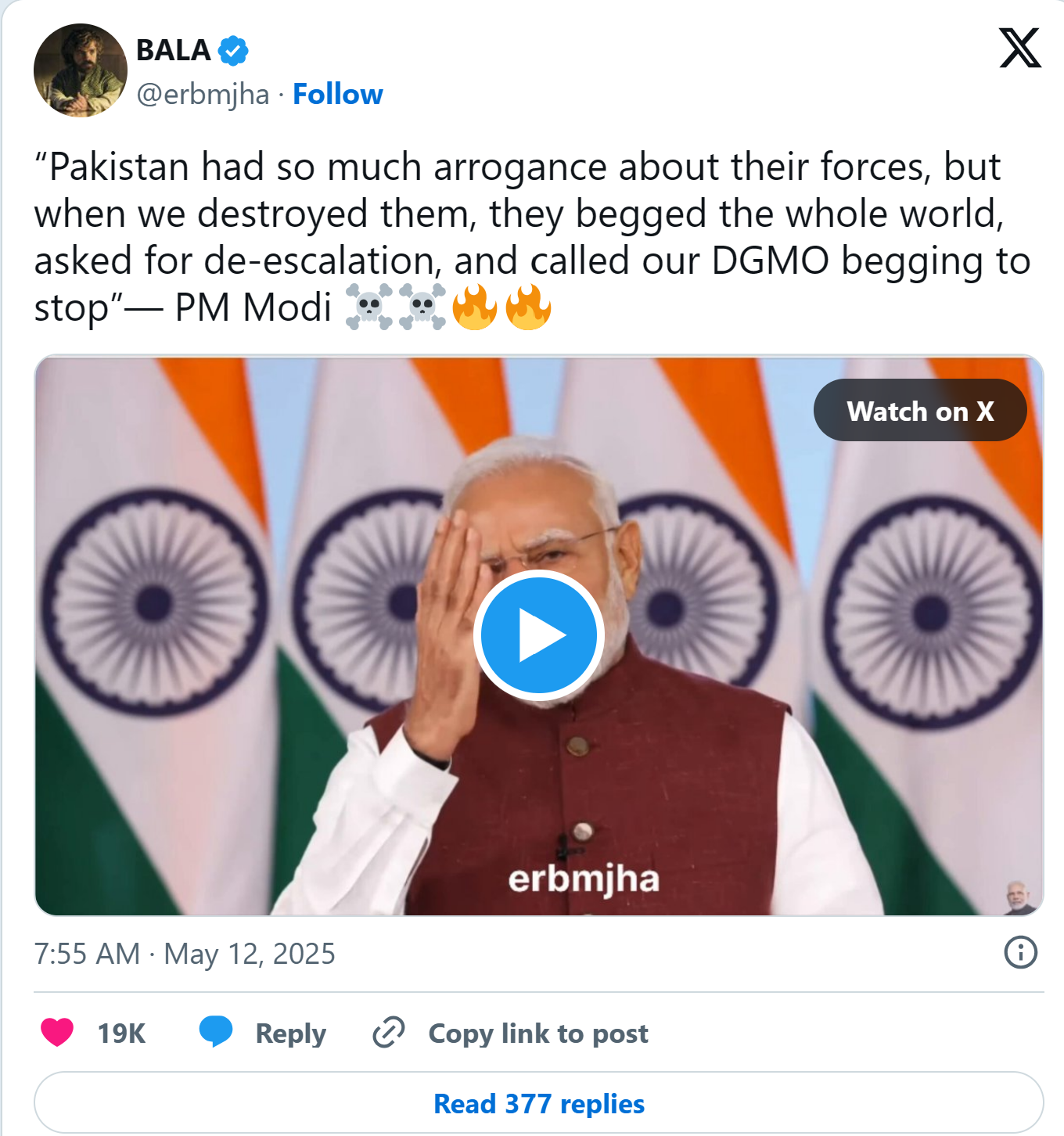
Task: Click the blue verified badge beside BALA
Action: [233, 51]
